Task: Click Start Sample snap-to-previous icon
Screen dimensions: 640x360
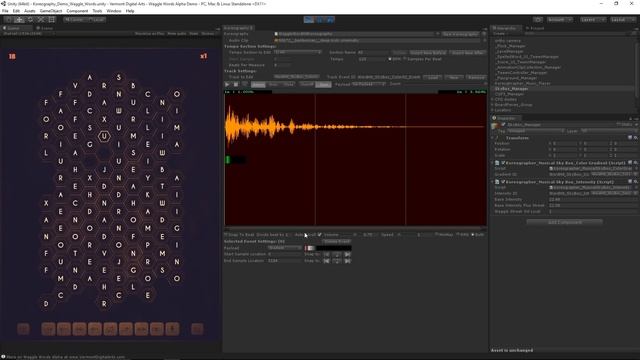Action: 327,254
